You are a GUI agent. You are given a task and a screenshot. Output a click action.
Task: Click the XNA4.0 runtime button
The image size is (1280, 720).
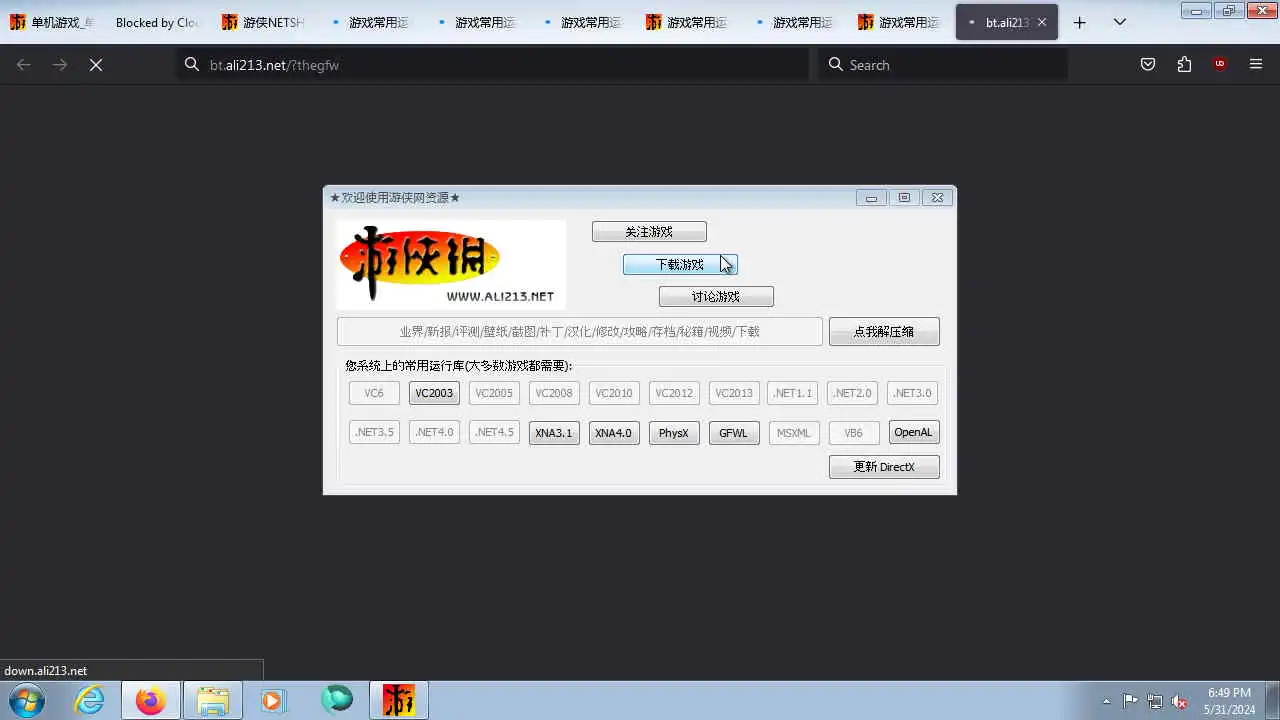tap(614, 433)
